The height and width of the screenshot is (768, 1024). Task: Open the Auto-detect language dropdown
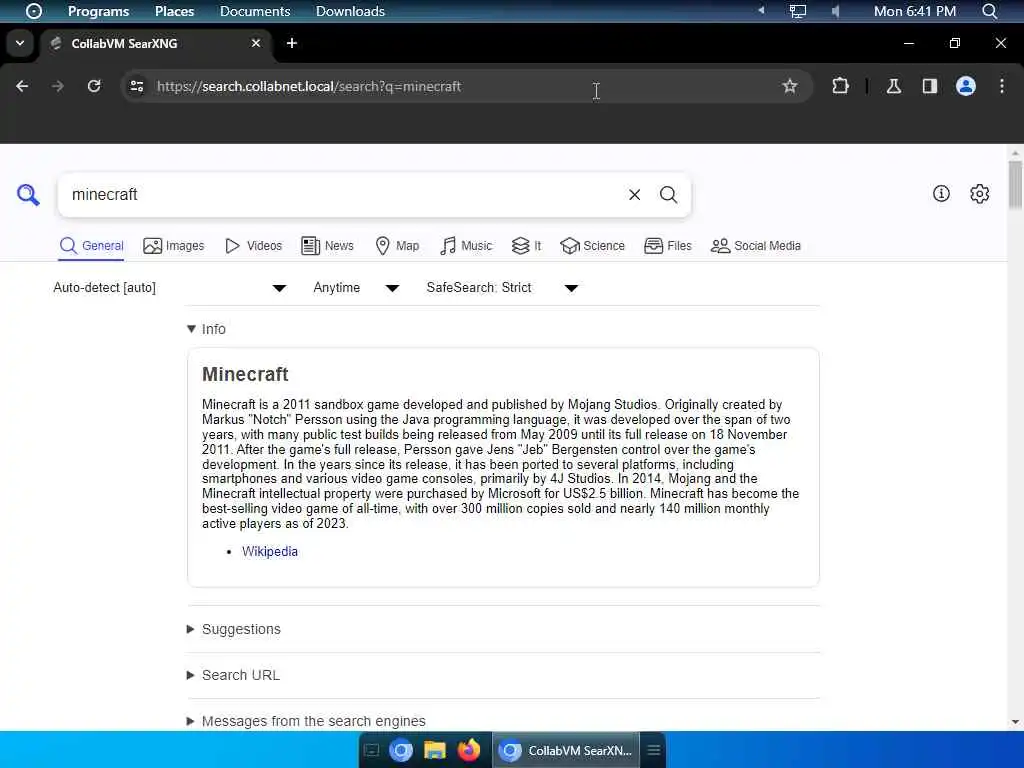point(170,287)
